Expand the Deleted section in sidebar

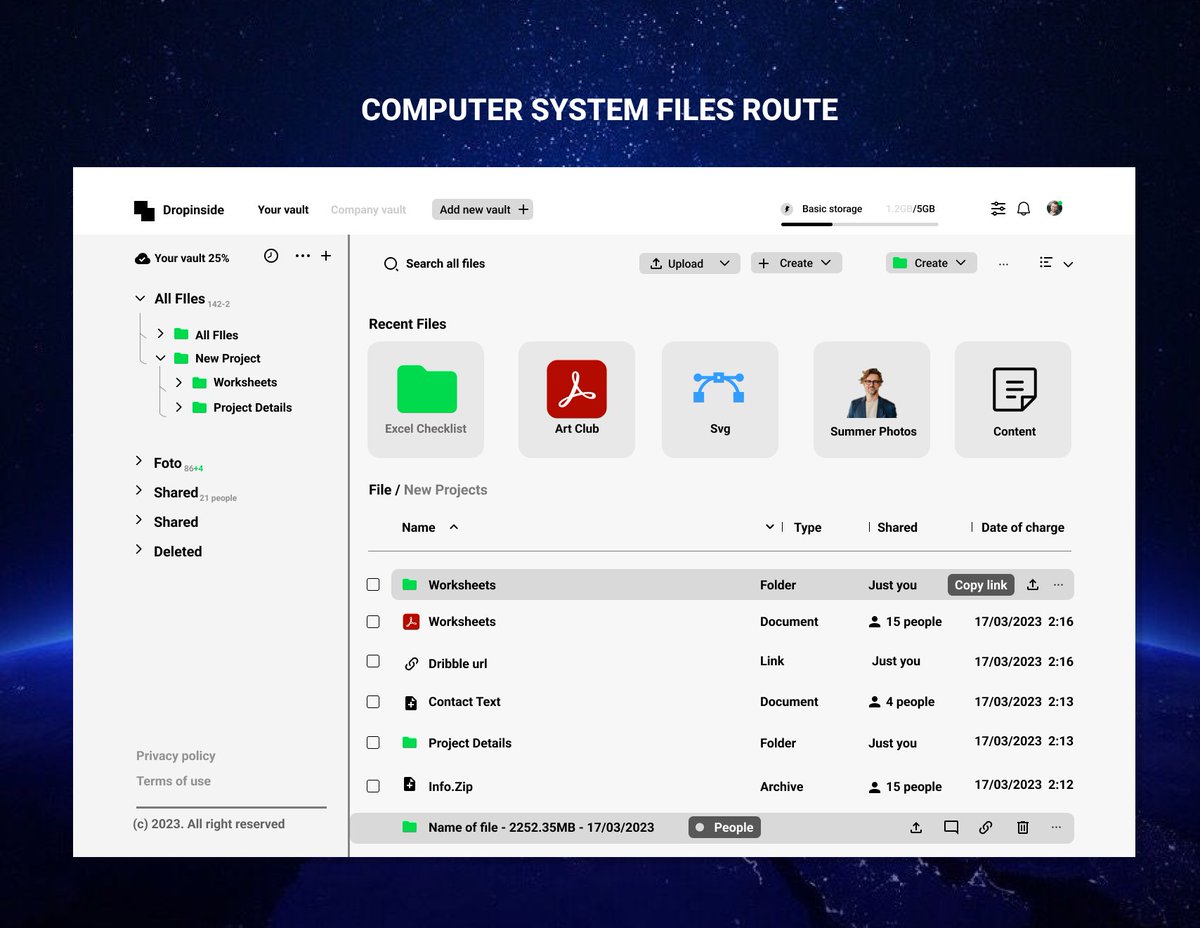139,550
